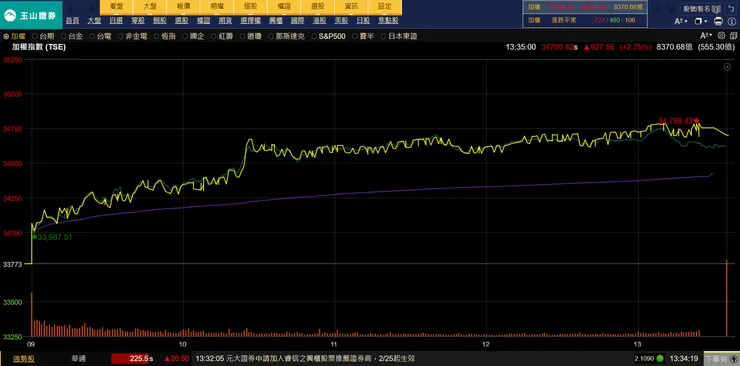Click the 加權 index quote row in ticker

click(585, 7)
